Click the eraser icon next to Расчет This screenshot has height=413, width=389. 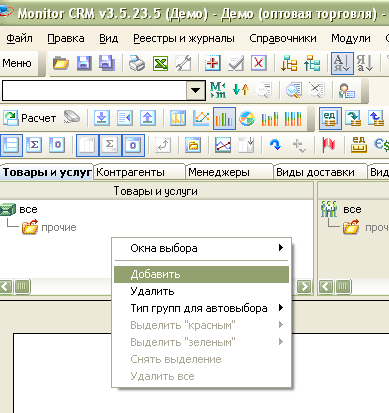[x=72, y=117]
